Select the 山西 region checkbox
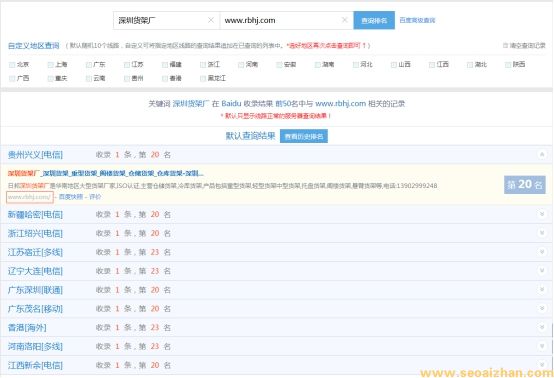554x378 pixels. [394, 65]
